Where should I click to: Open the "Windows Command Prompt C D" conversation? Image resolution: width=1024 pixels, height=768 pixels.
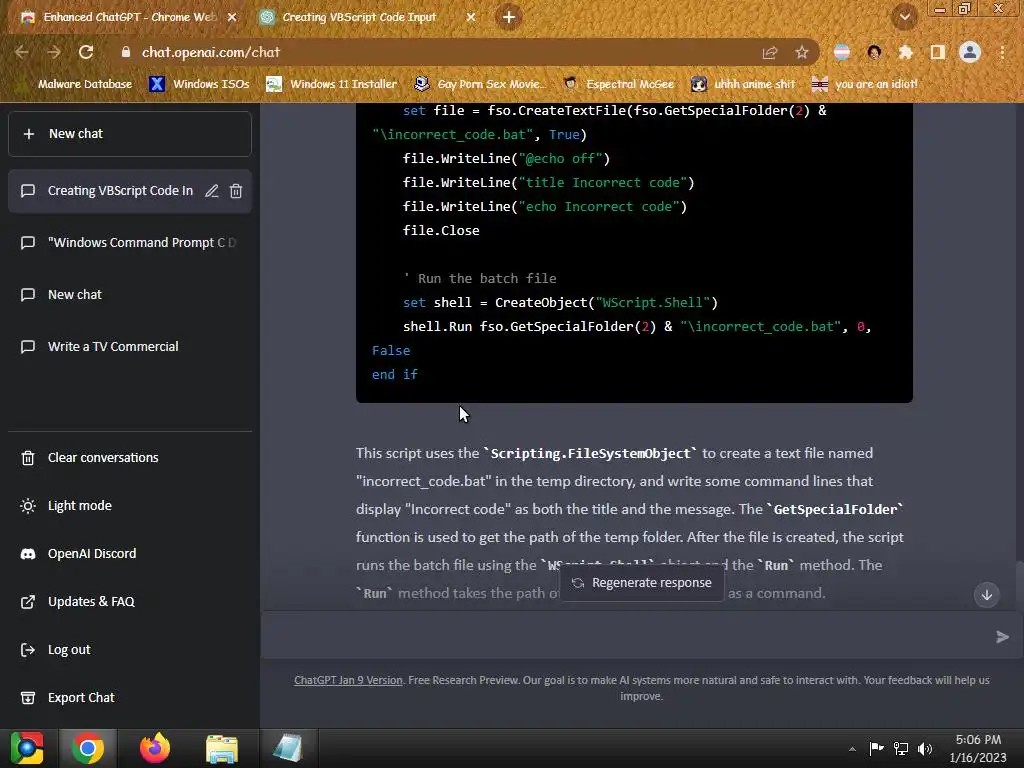pos(129,243)
